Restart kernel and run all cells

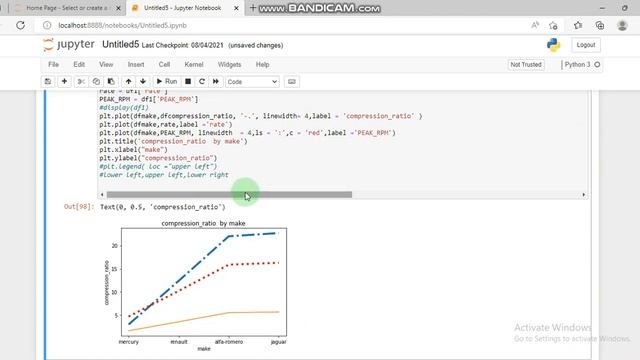(x=216, y=82)
